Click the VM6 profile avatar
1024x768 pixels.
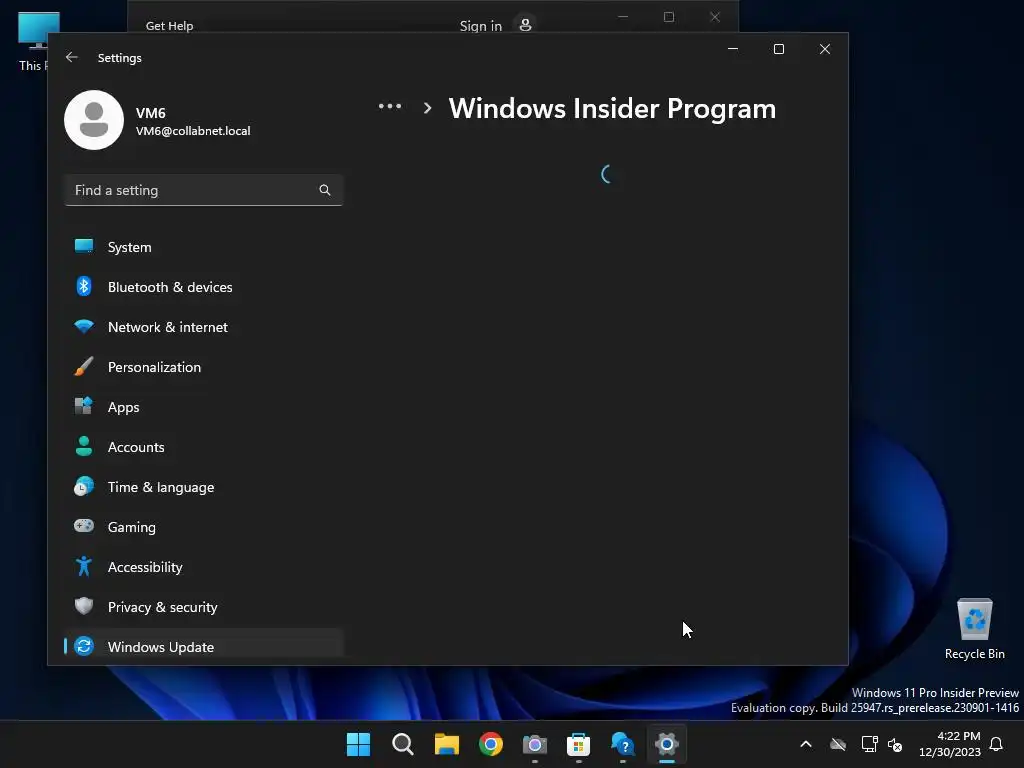pos(94,120)
